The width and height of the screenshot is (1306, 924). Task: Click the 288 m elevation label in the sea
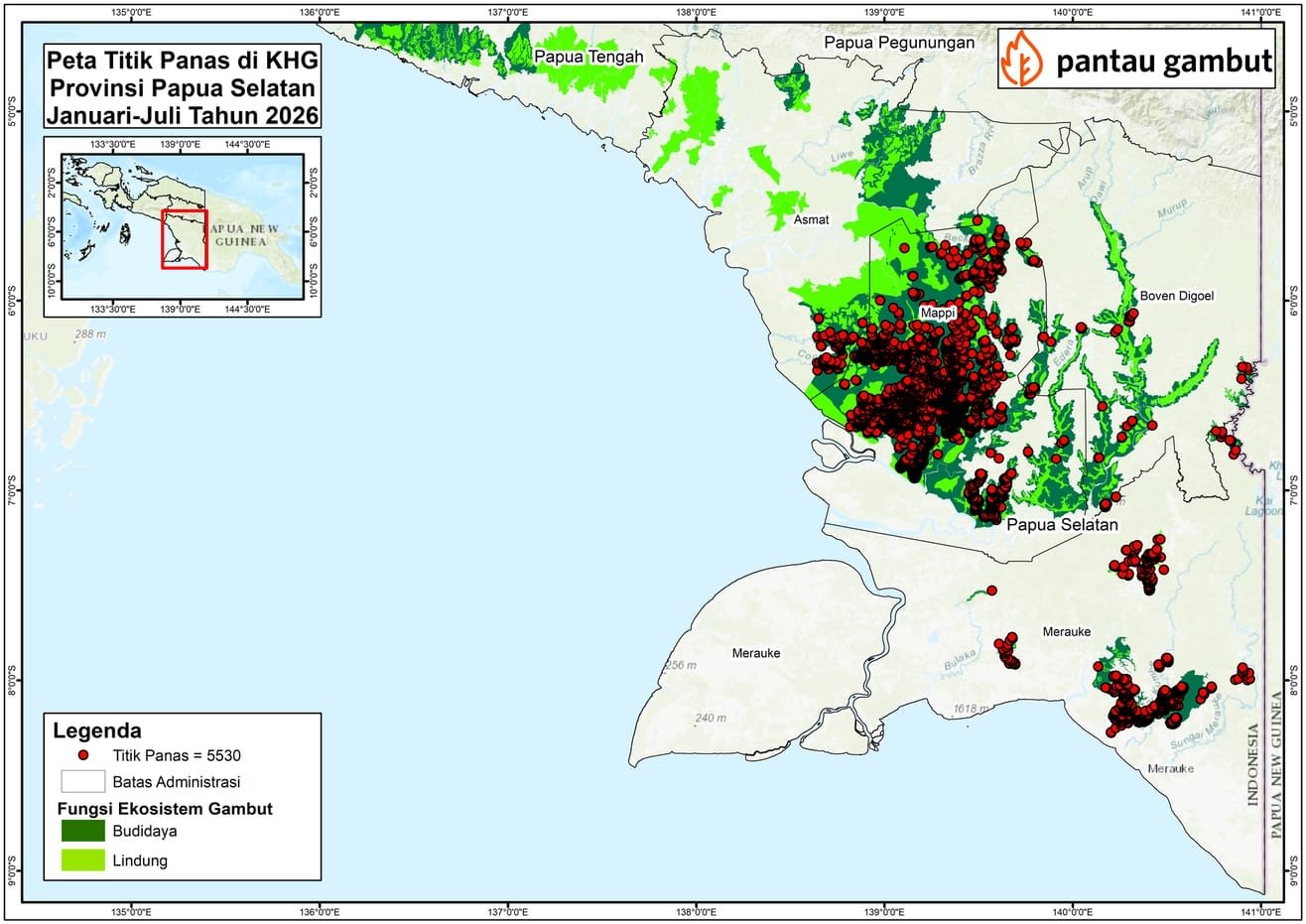click(x=90, y=334)
